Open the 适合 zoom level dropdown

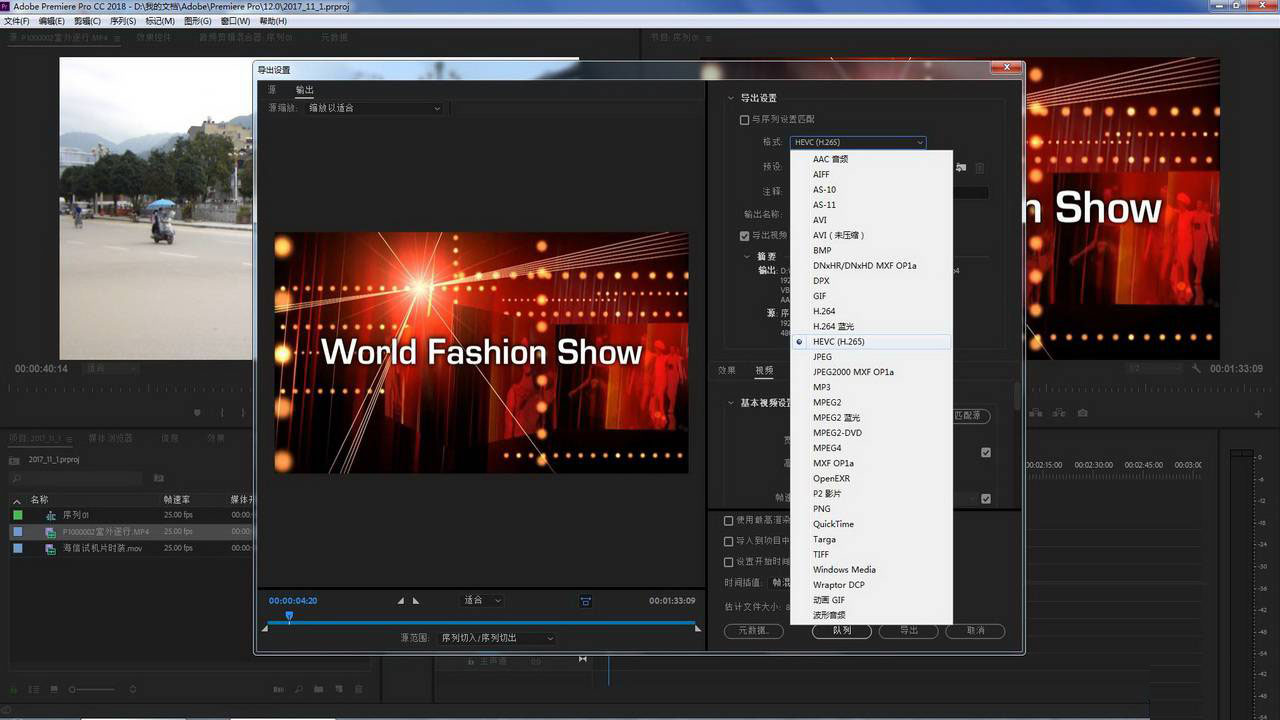point(482,600)
